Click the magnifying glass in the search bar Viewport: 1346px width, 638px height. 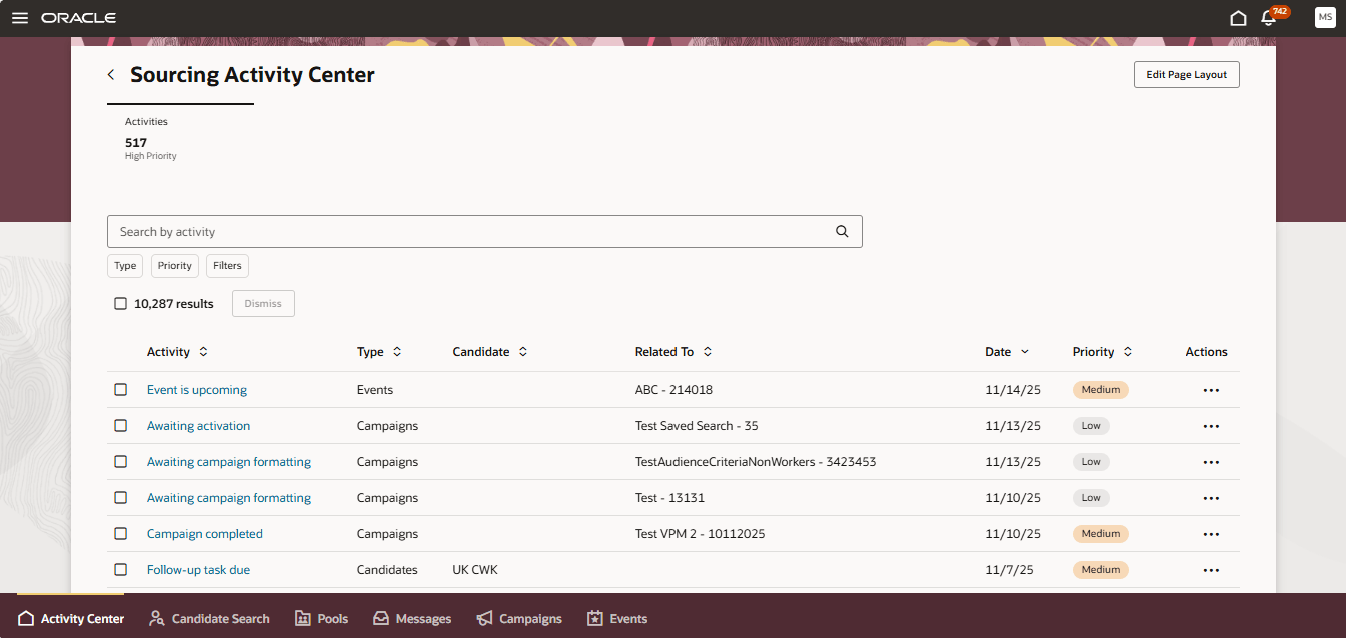(x=841, y=231)
